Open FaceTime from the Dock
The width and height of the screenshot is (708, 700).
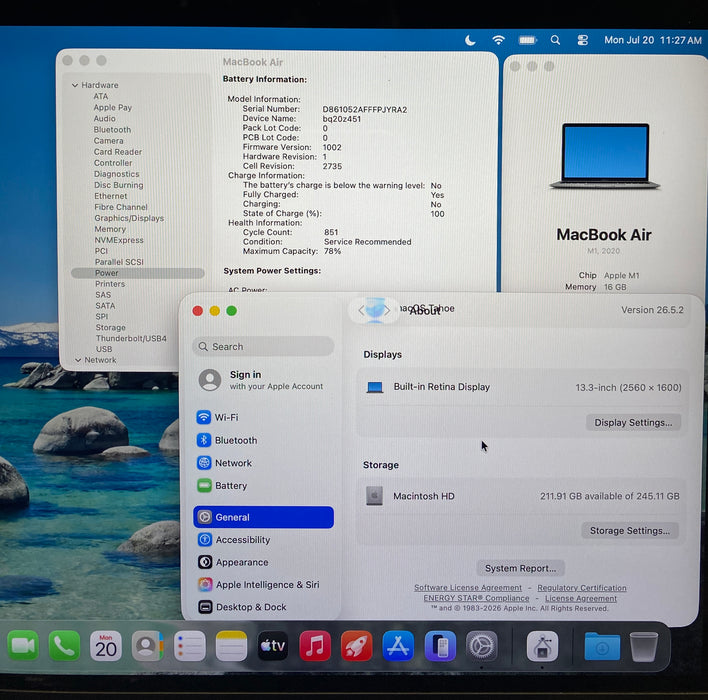(x=22, y=646)
